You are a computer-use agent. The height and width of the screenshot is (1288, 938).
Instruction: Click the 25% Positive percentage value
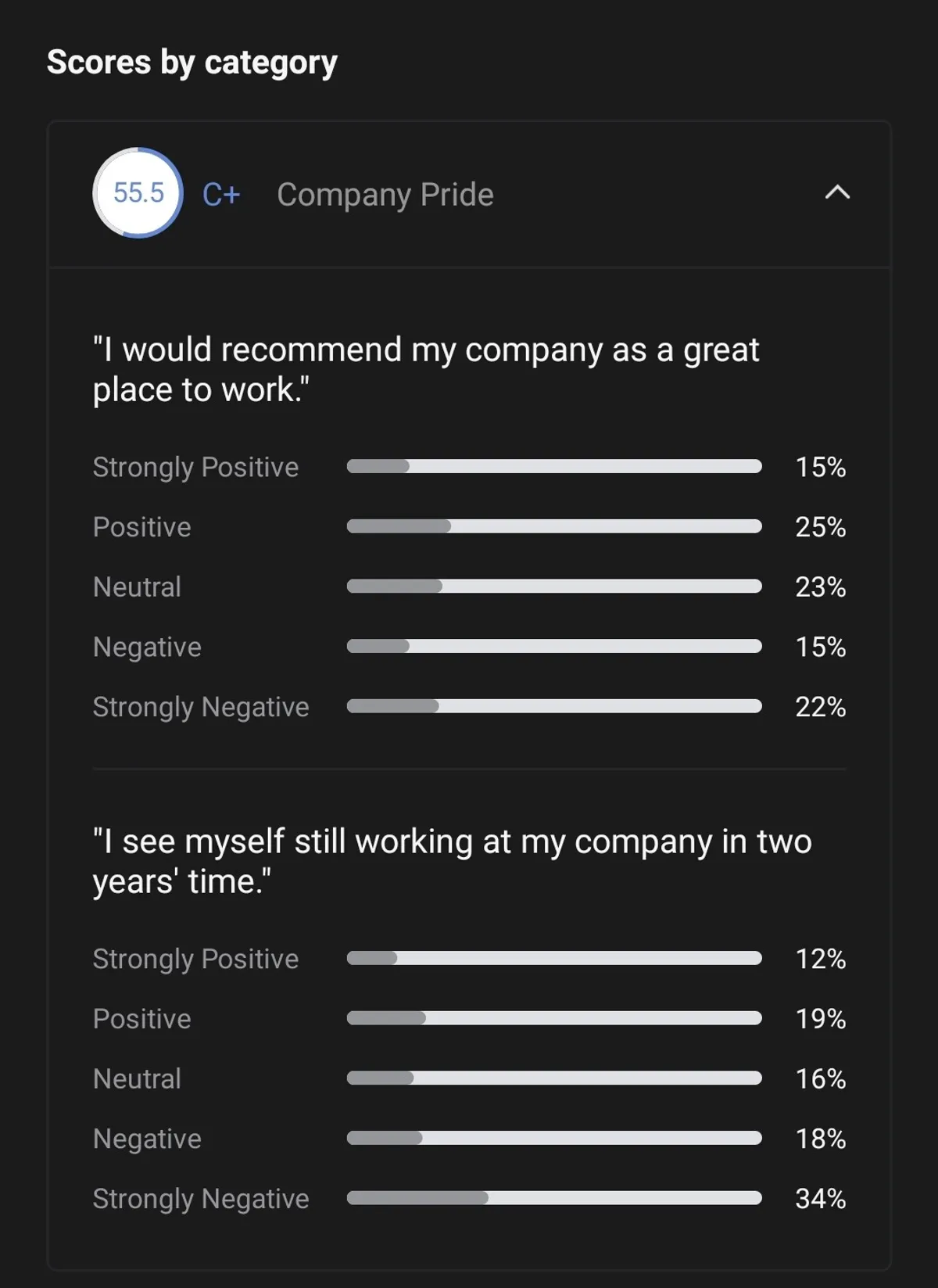point(820,527)
